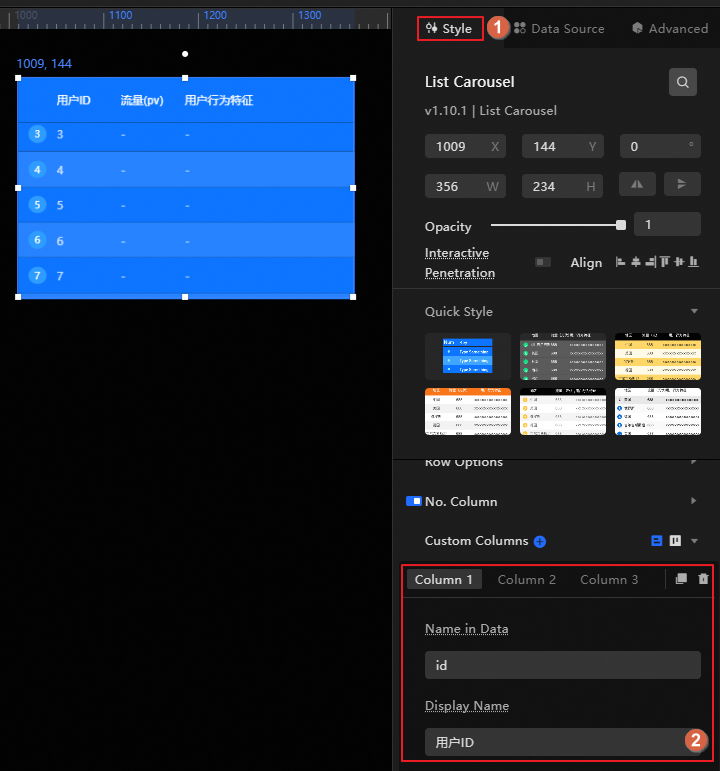
Task: Add a new custom column with plus icon
Action: coord(540,541)
